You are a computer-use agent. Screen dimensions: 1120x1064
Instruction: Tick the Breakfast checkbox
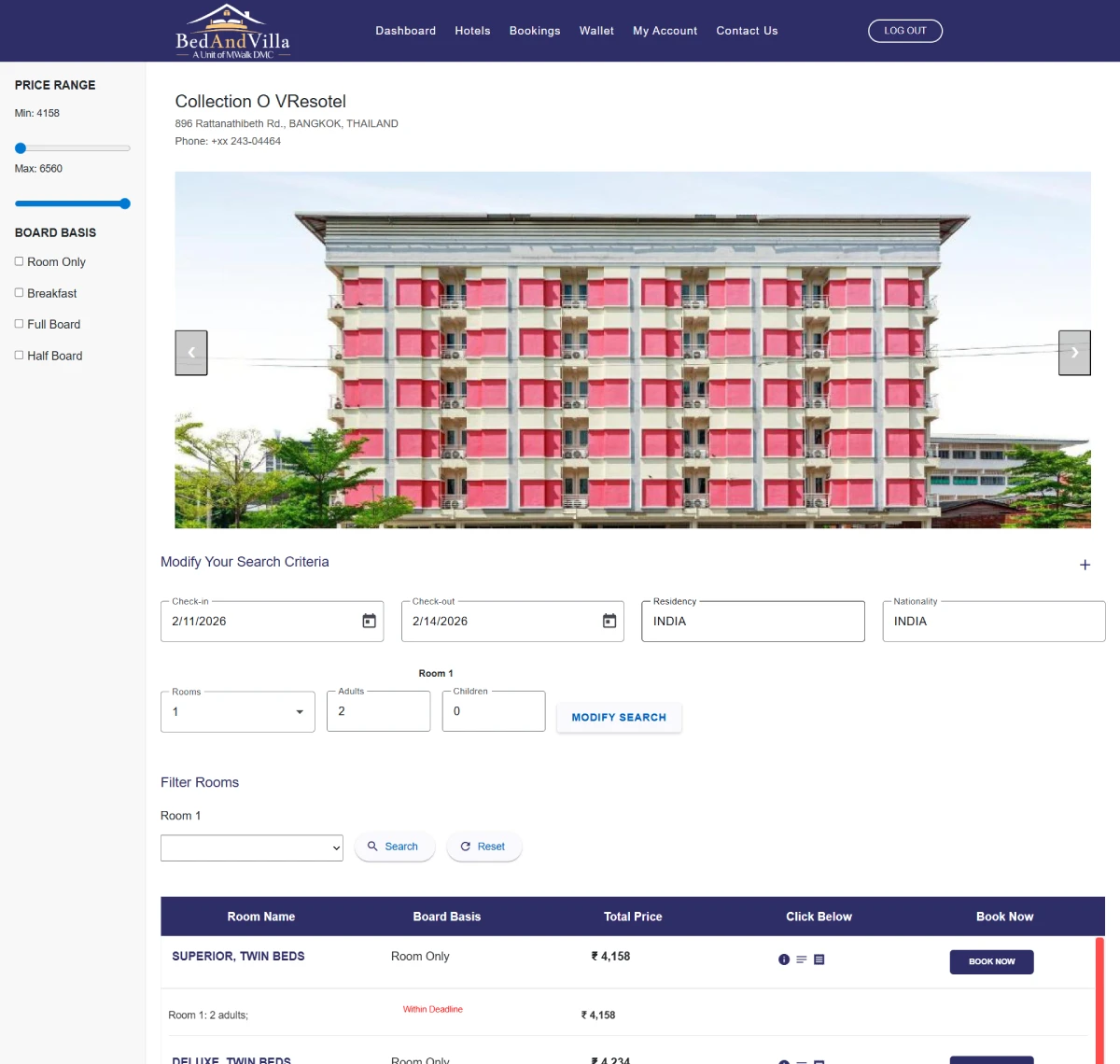click(20, 293)
